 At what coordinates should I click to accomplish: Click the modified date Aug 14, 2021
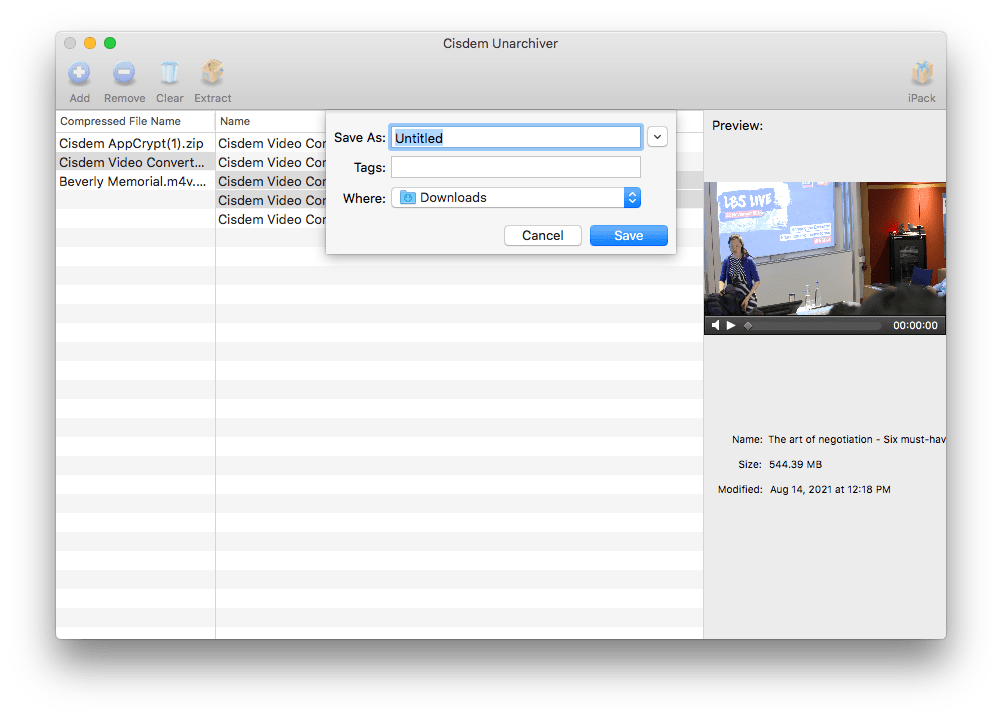point(829,490)
